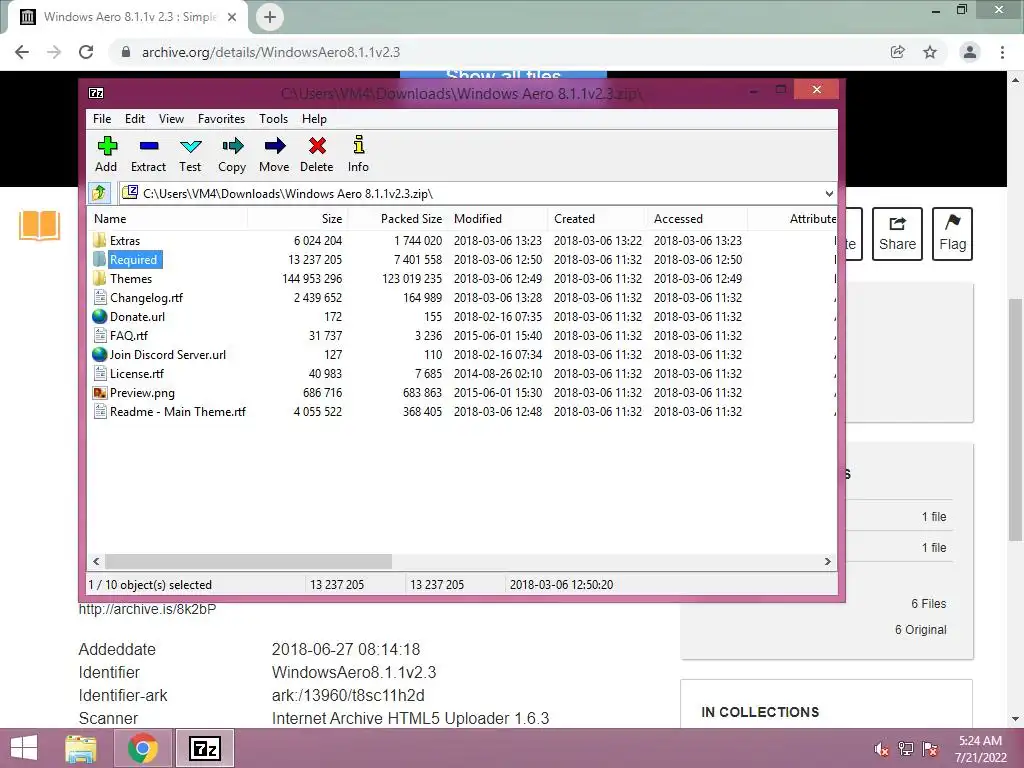Expand the path address dropdown arrow
The image size is (1024, 768).
click(x=829, y=193)
